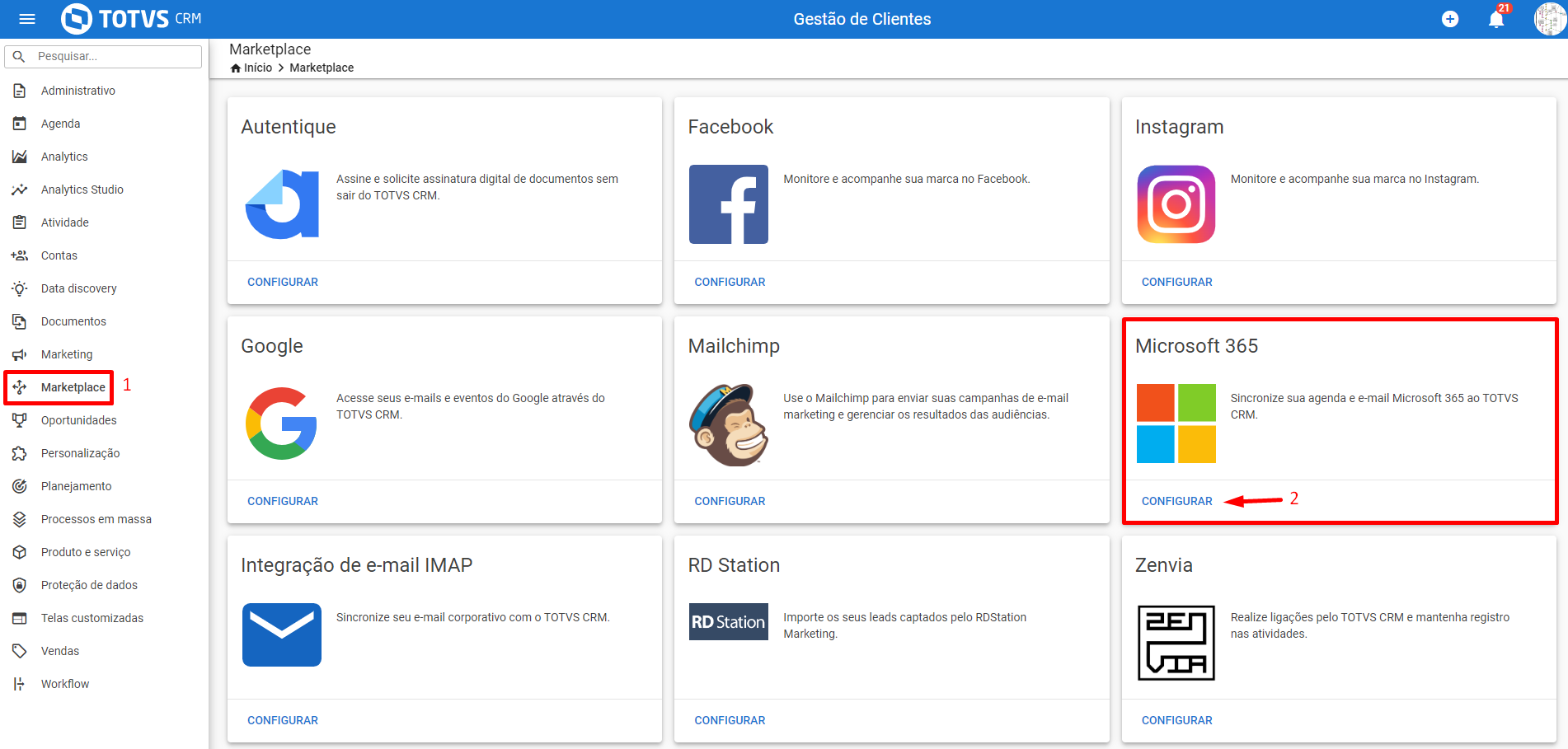Click the IMAP email envelope logo
This screenshot has width=1568, height=749.
(x=282, y=634)
